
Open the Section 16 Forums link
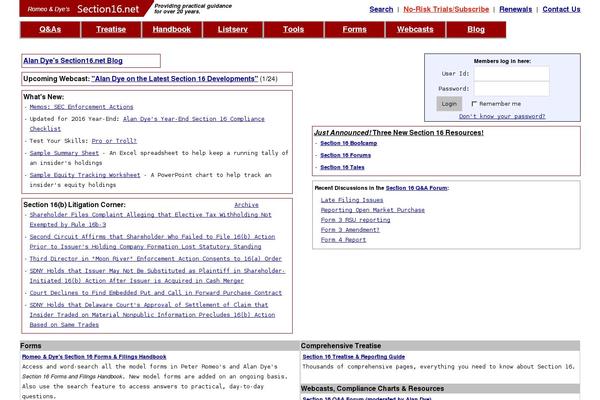[346, 155]
